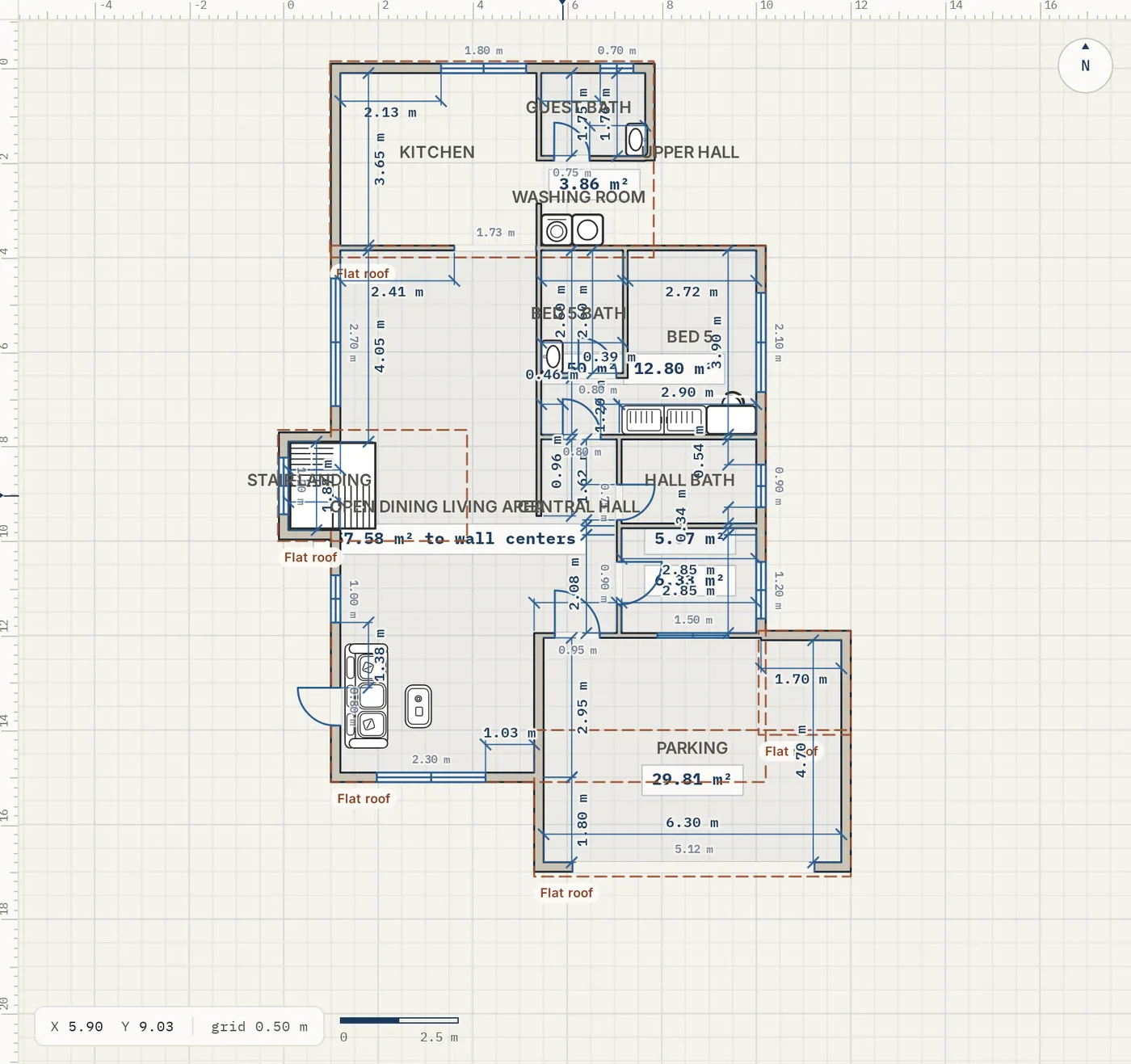Screen dimensions: 1131x1064
Task: Select the small island appliance symbol
Action: coord(418,706)
